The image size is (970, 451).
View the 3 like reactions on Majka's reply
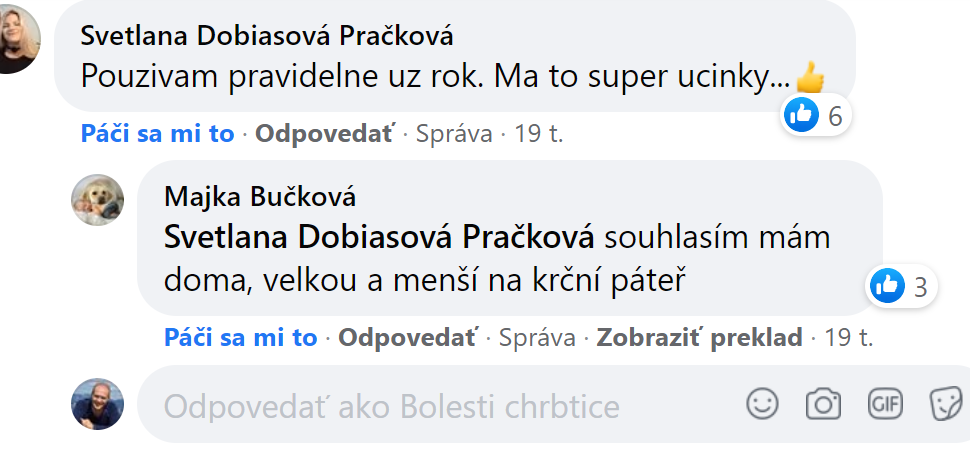pos(901,286)
